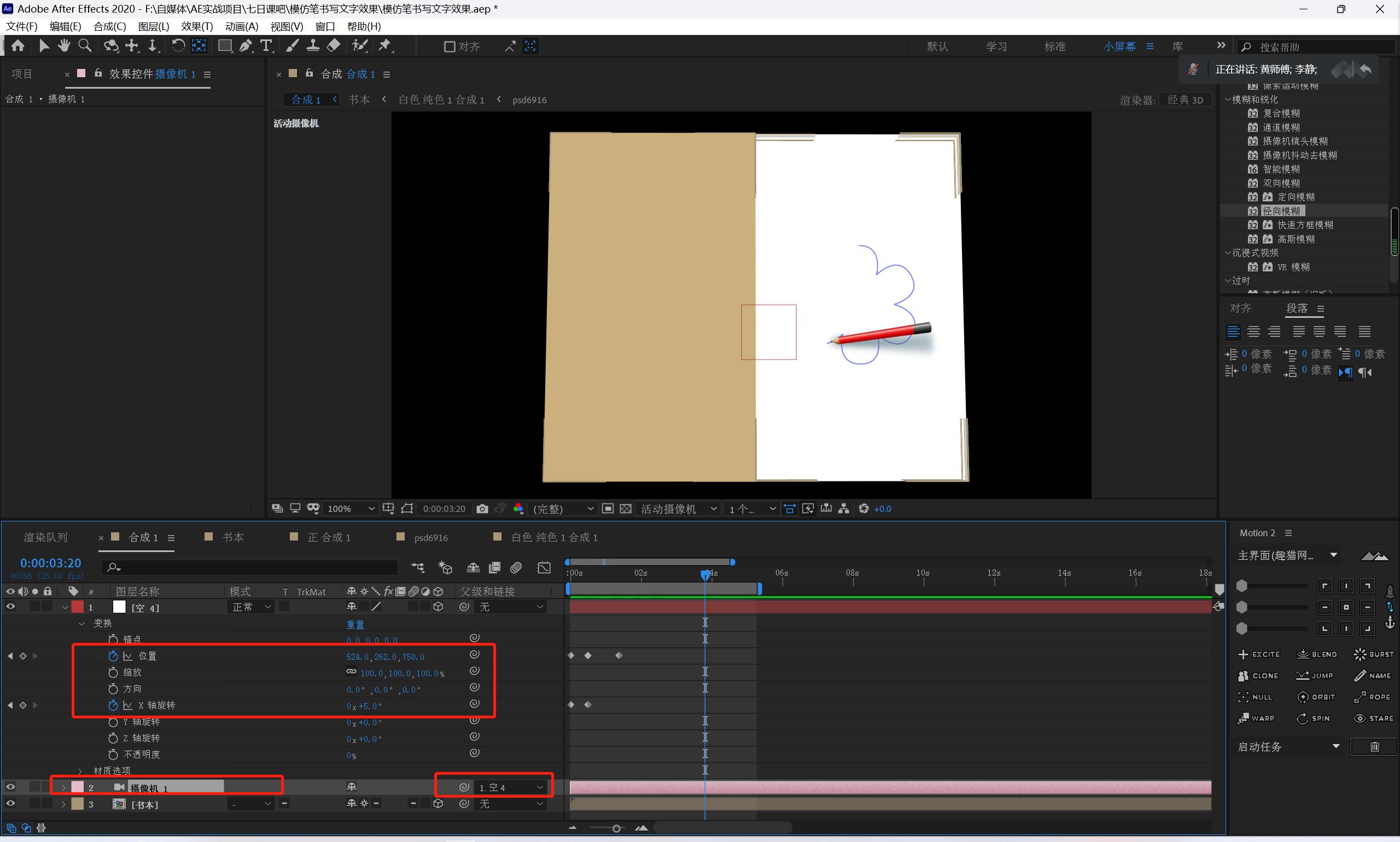
Task: Enable the 对齐 snapping checkbox
Action: point(449,47)
